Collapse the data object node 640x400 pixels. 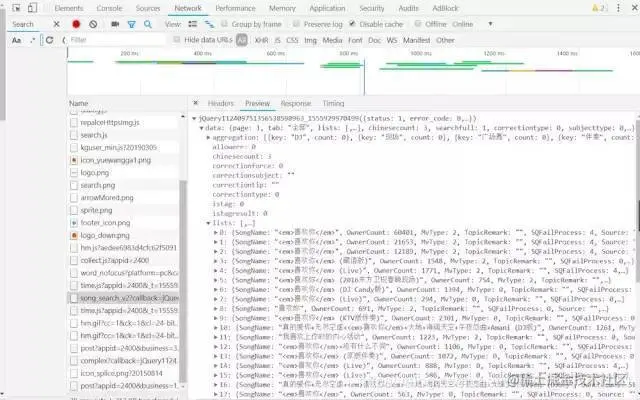pyautogui.click(x=201, y=128)
